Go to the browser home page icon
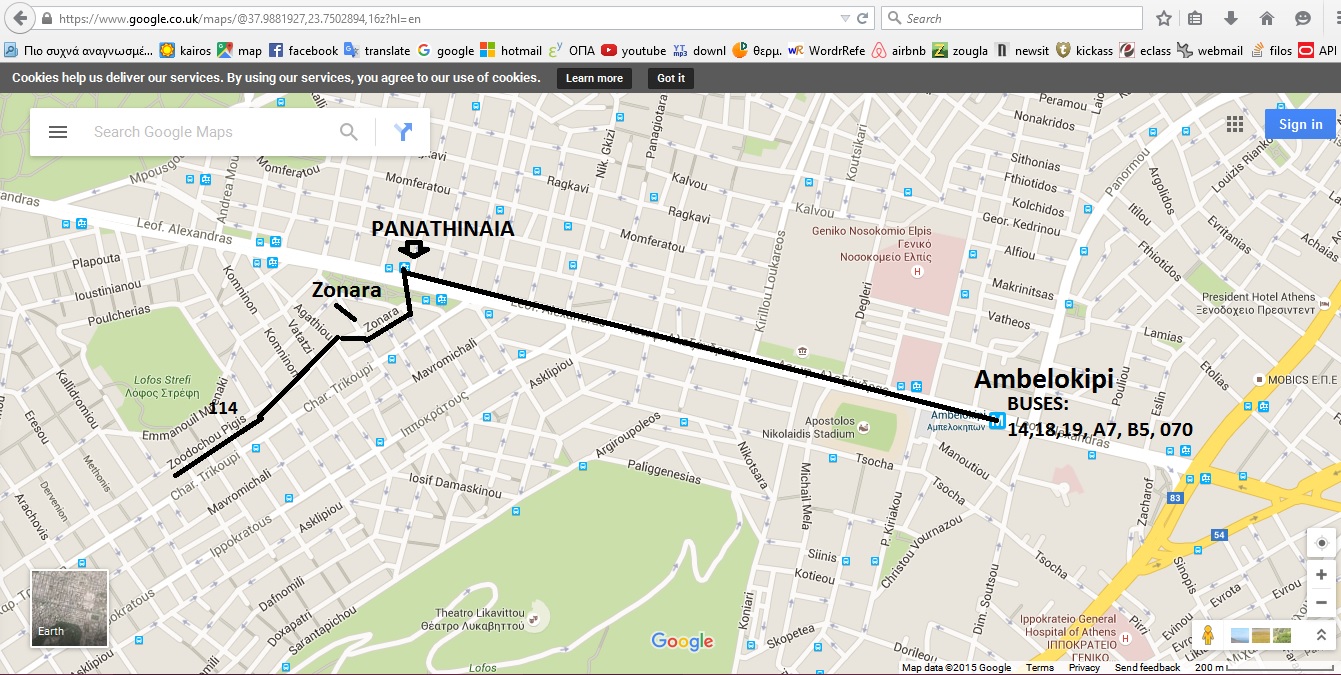 pyautogui.click(x=1267, y=19)
